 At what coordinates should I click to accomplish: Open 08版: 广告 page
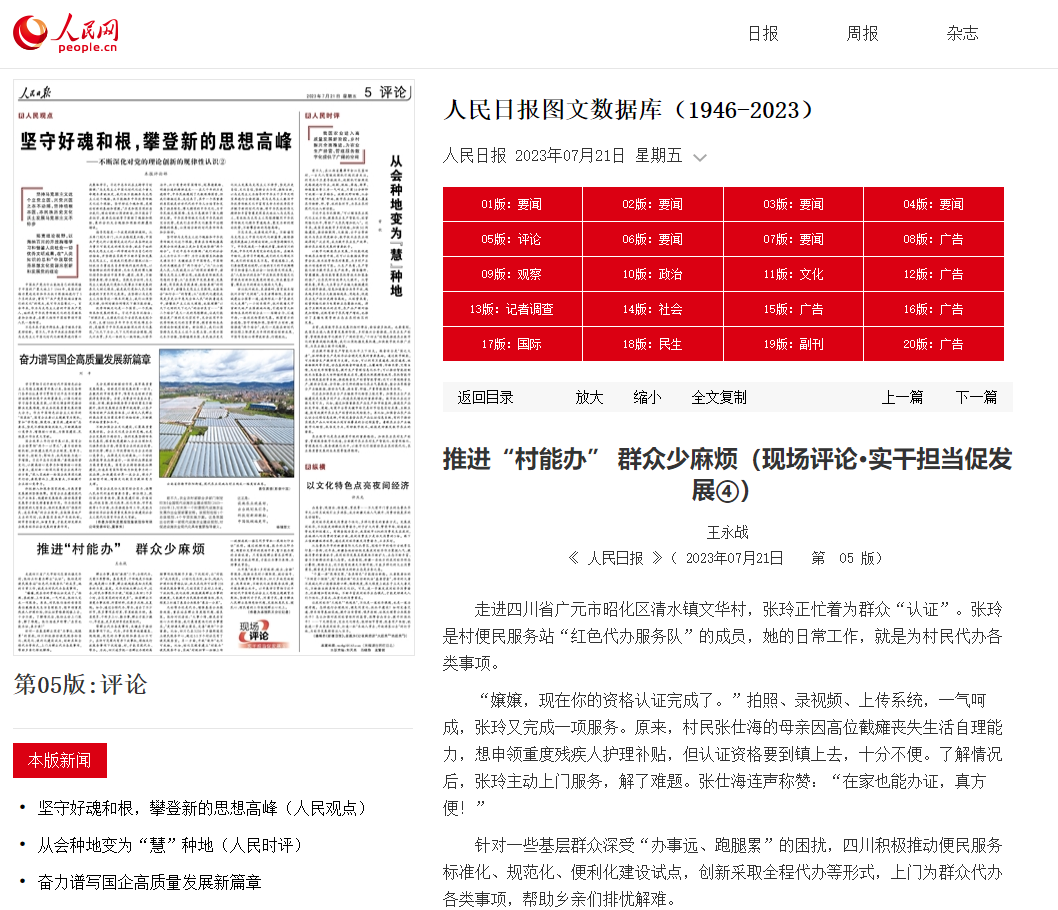pos(934,239)
